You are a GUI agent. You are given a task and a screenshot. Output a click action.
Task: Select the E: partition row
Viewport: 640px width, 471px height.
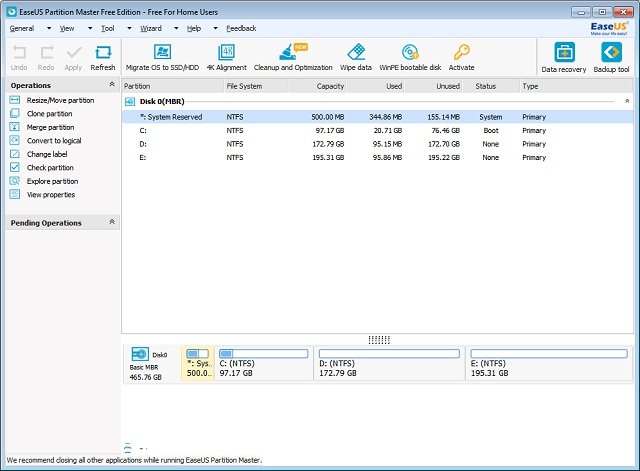click(378, 157)
